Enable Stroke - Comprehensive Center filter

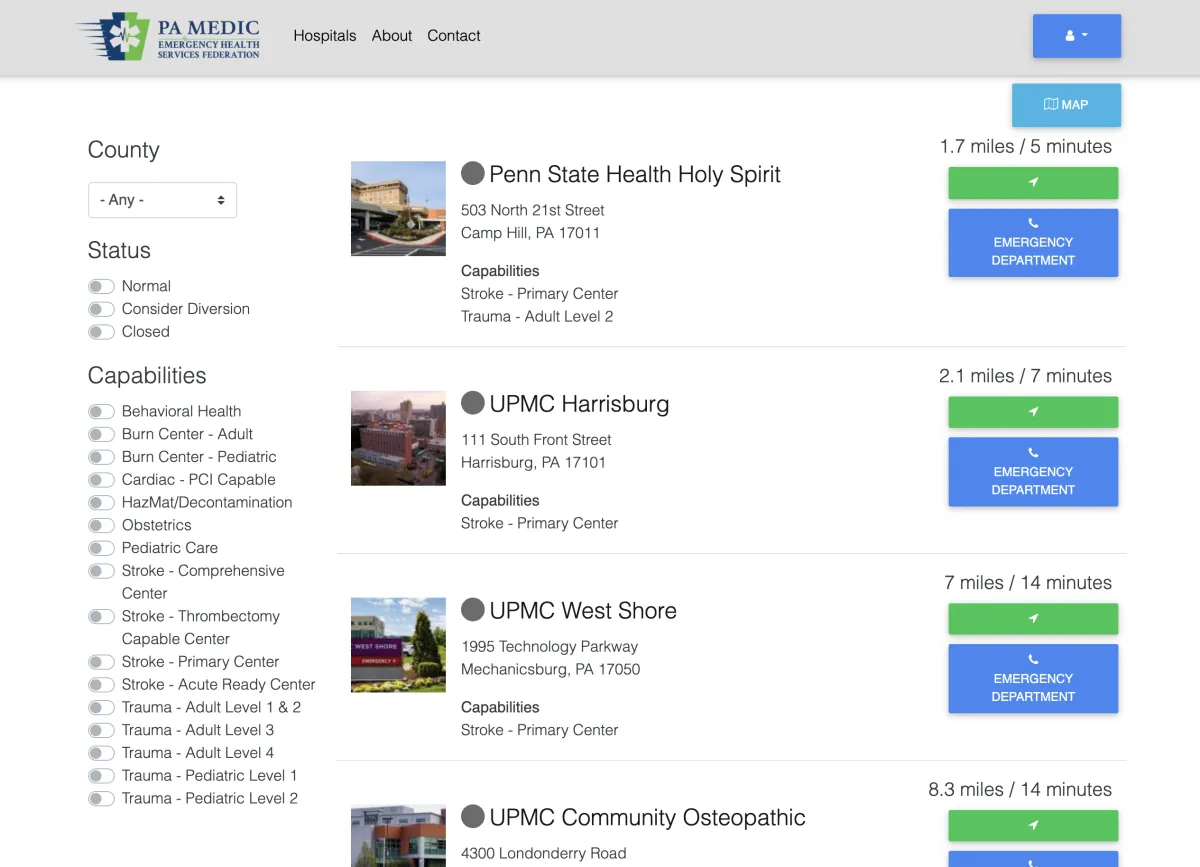[x=101, y=572]
